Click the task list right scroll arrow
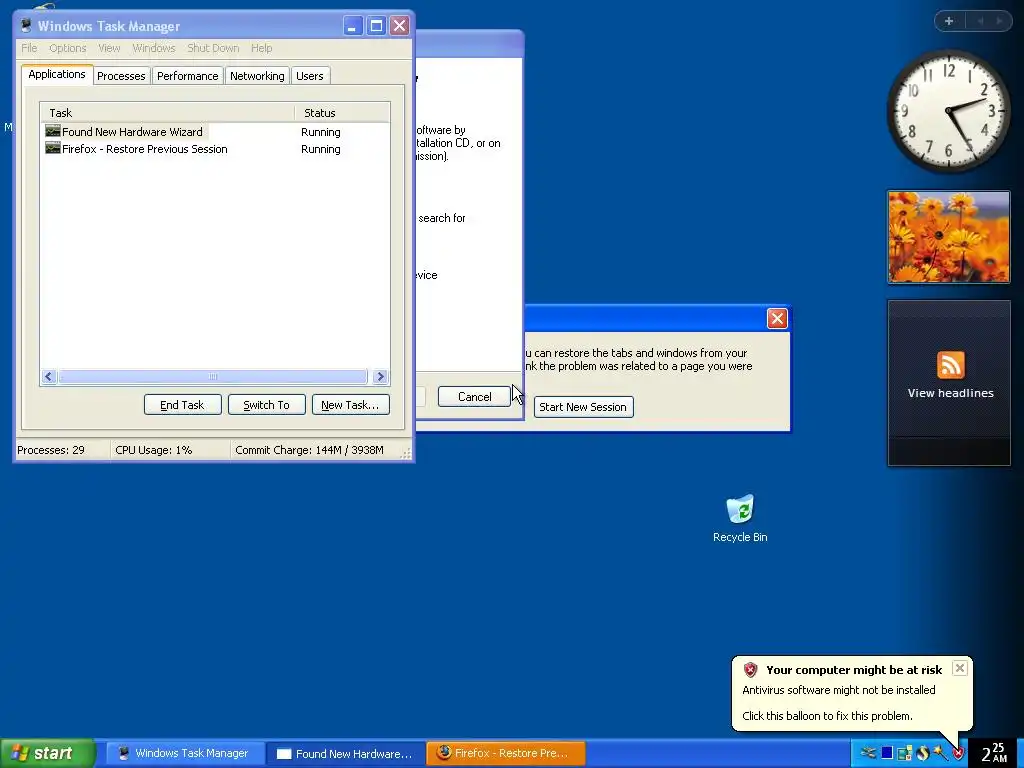1024x768 pixels. point(381,376)
